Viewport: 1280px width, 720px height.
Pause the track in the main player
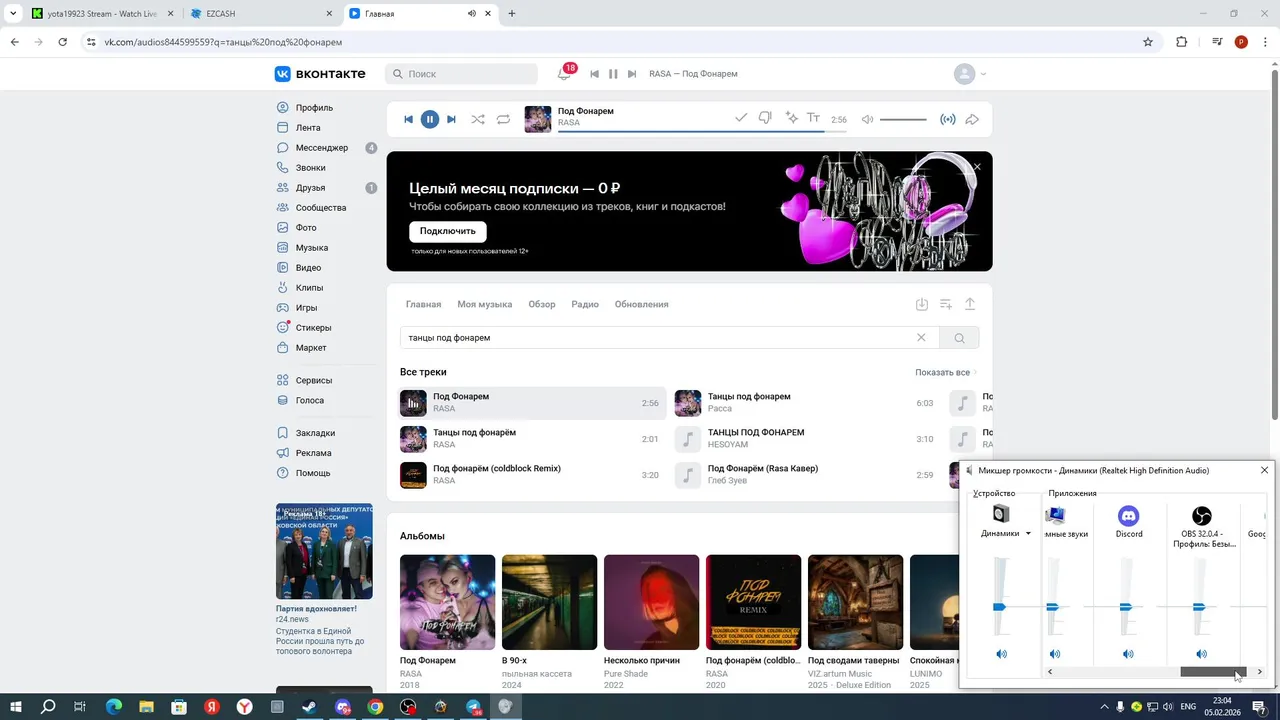(429, 119)
